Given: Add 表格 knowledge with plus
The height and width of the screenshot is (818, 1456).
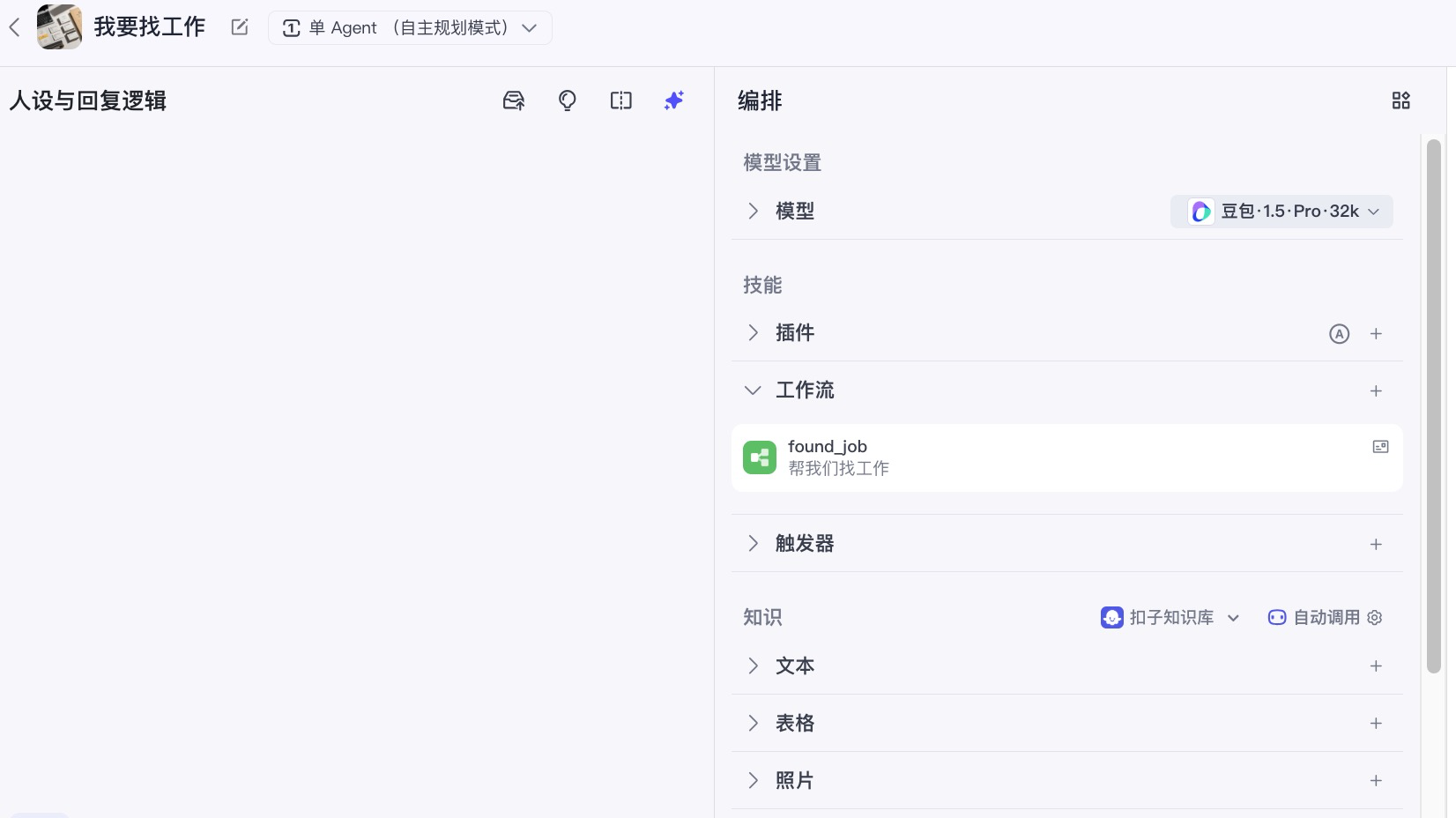Looking at the screenshot, I should [1376, 724].
